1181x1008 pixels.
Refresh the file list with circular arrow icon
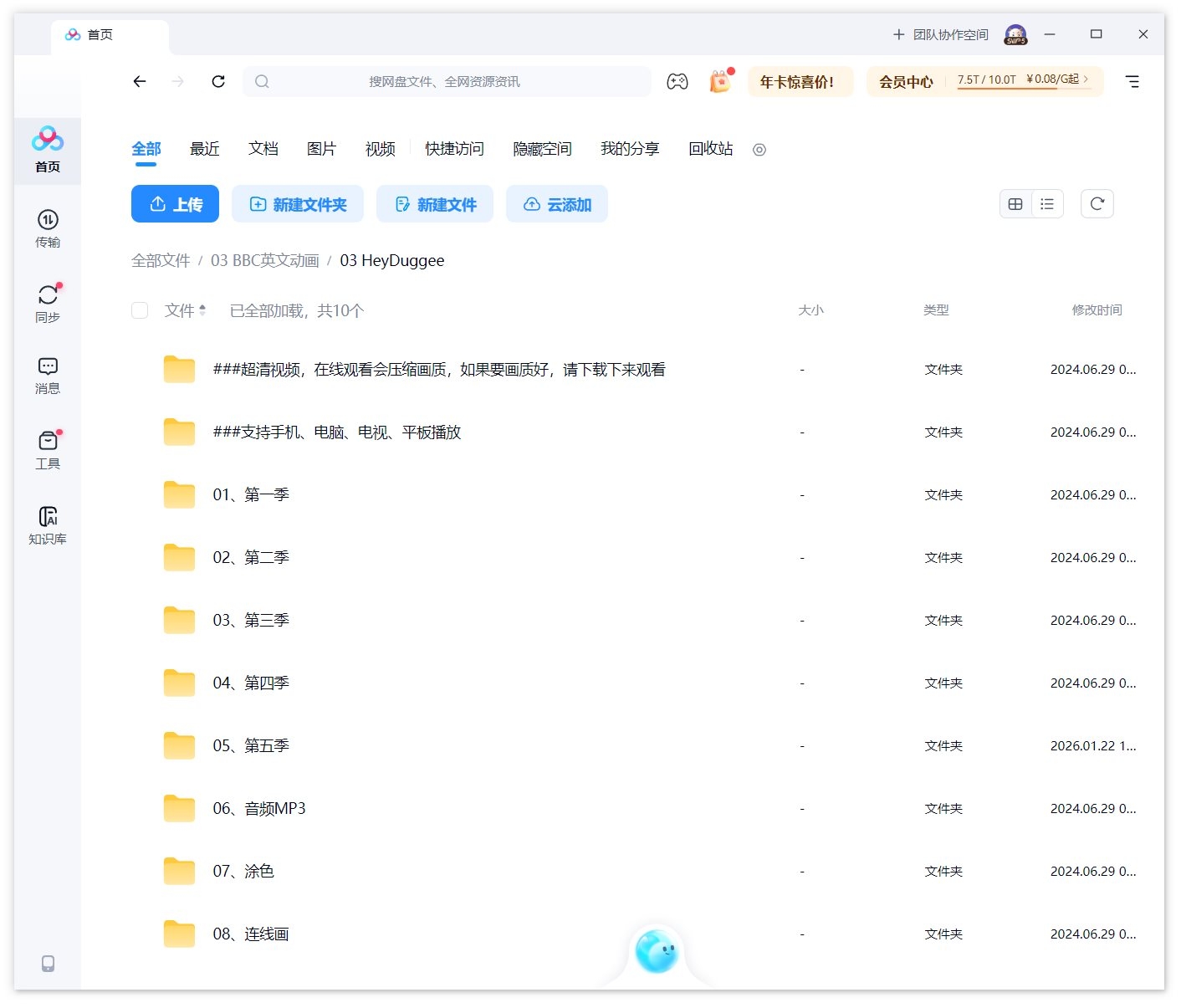(1097, 203)
